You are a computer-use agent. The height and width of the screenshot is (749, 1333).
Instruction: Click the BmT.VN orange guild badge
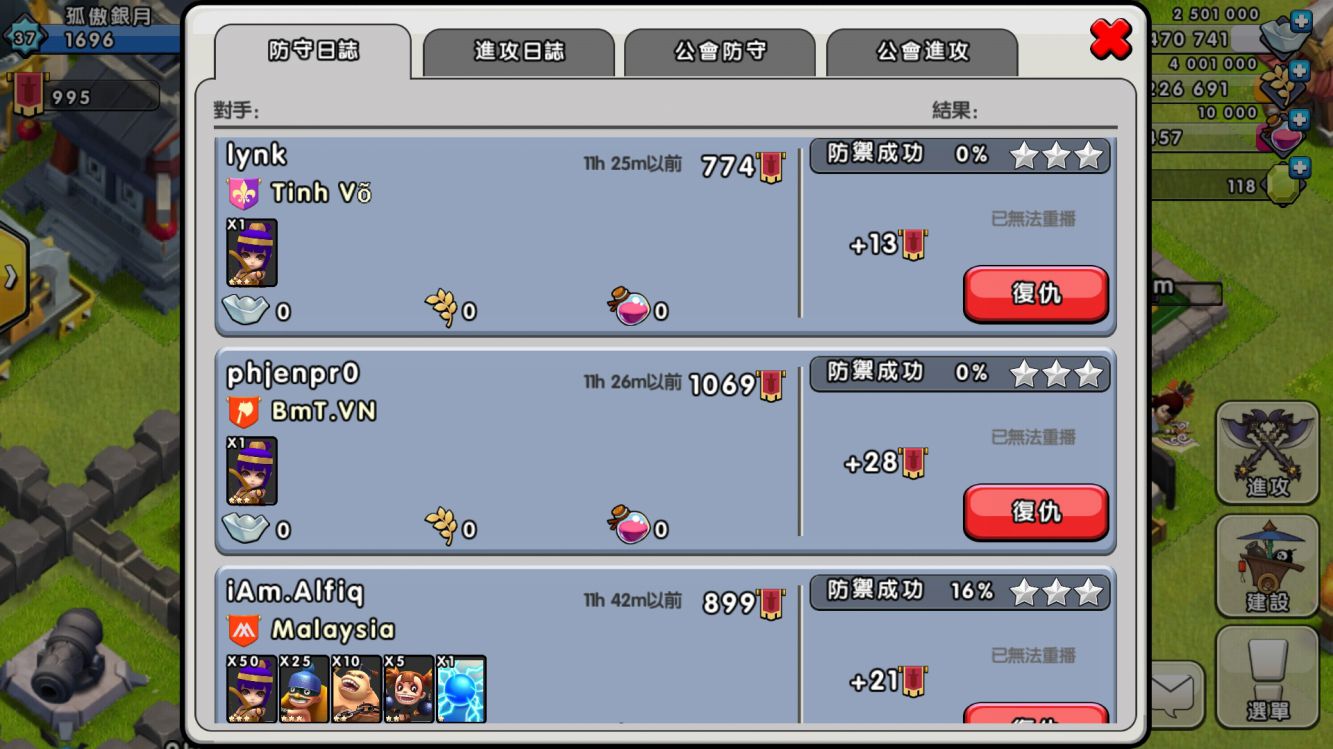244,411
